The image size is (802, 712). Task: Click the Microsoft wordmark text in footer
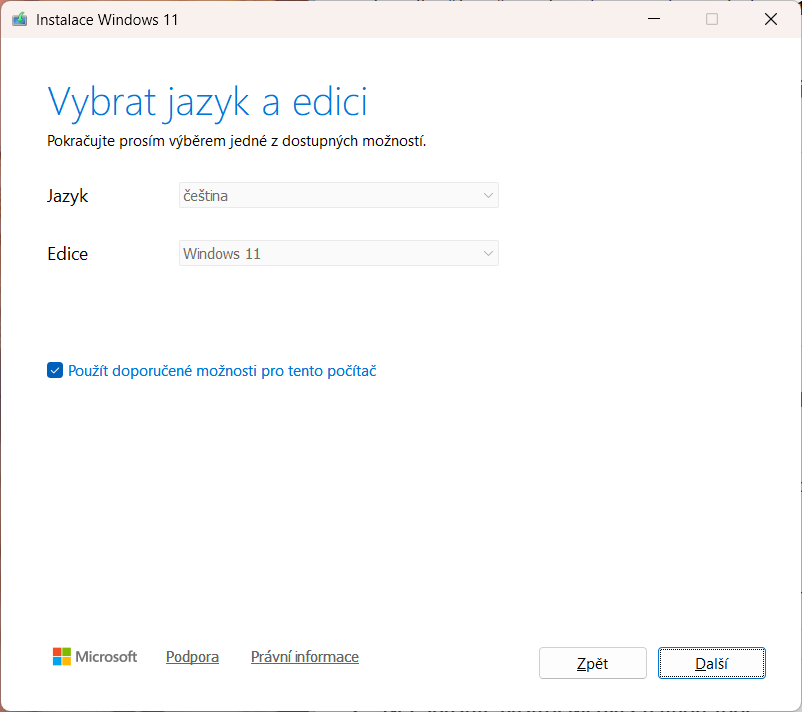click(107, 657)
